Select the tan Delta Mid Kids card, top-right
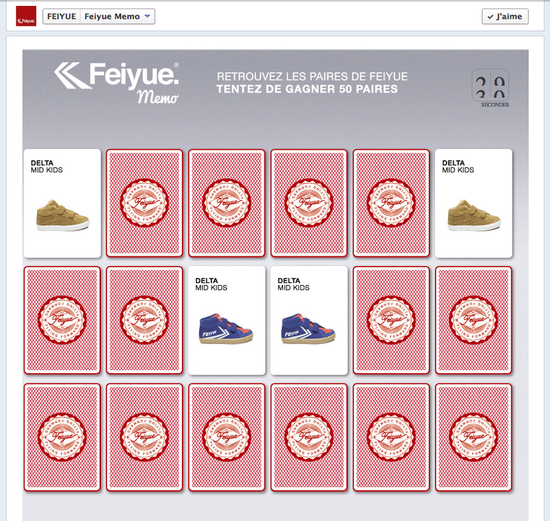 coord(474,203)
